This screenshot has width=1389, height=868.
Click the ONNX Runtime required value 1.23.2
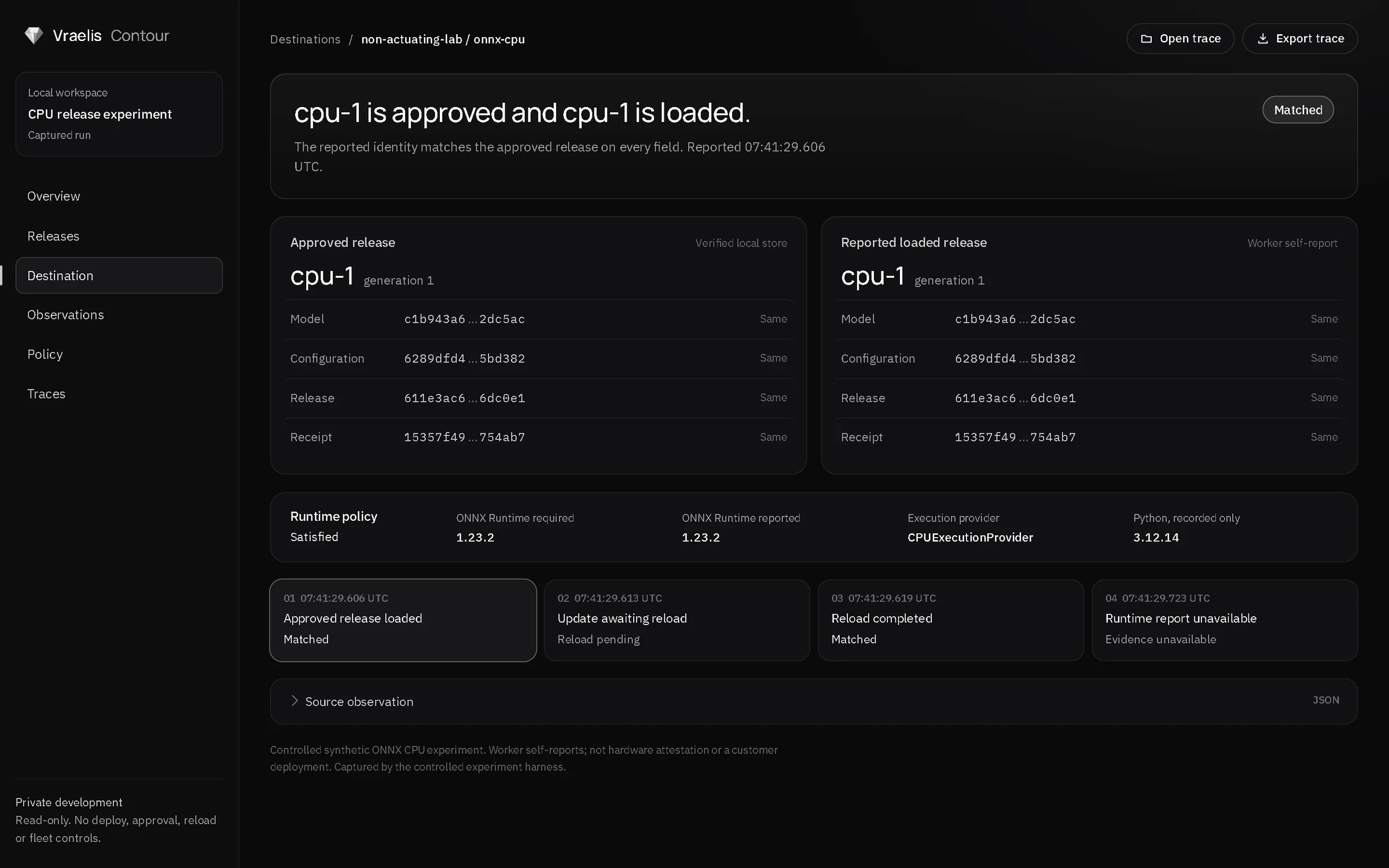[475, 538]
